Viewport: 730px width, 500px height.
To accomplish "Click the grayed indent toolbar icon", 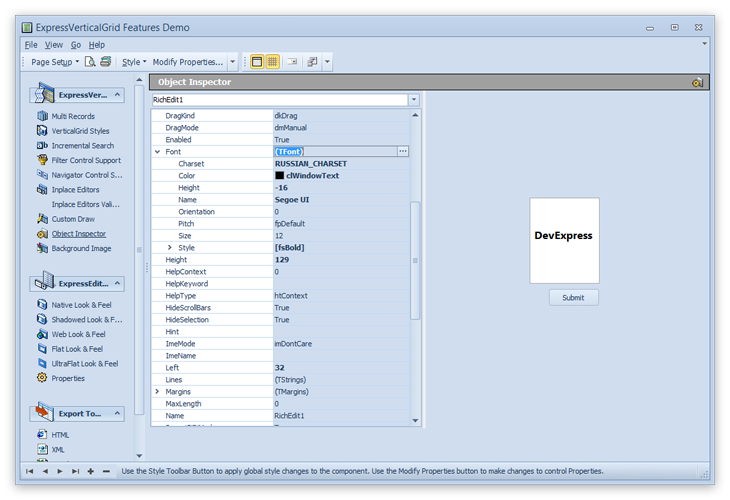I will [292, 61].
